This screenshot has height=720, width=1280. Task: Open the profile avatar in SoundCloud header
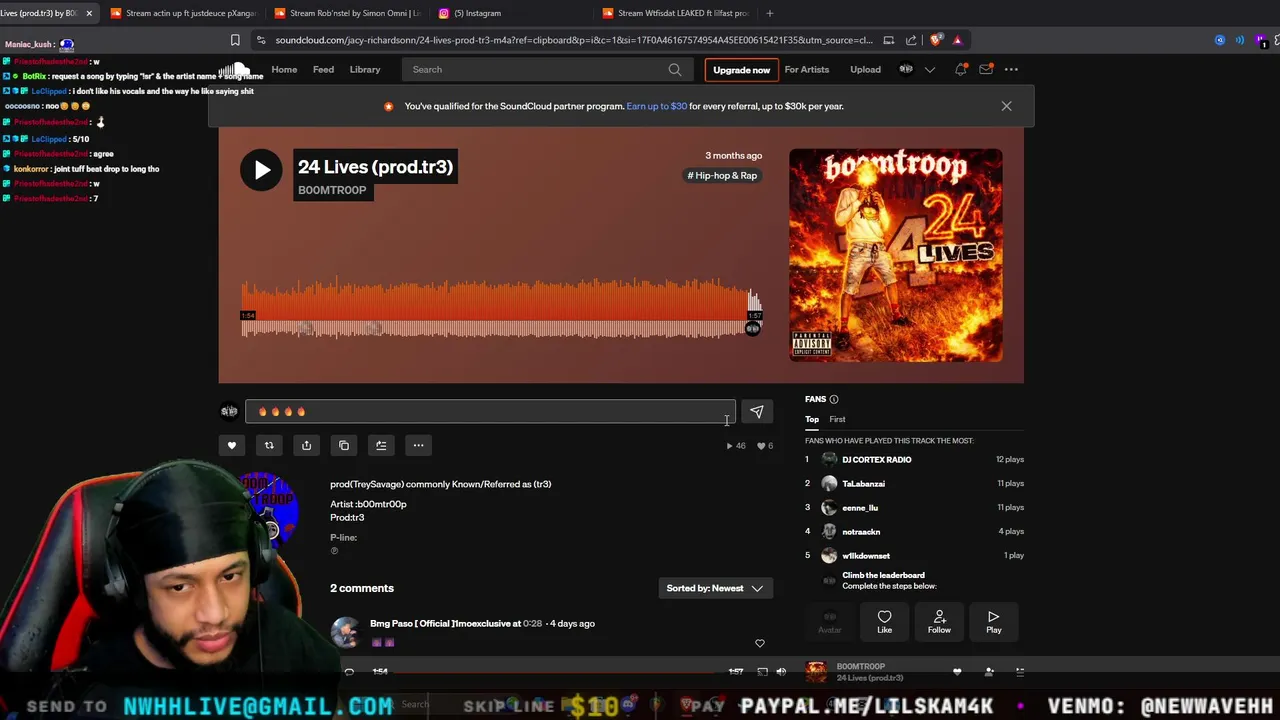(906, 69)
